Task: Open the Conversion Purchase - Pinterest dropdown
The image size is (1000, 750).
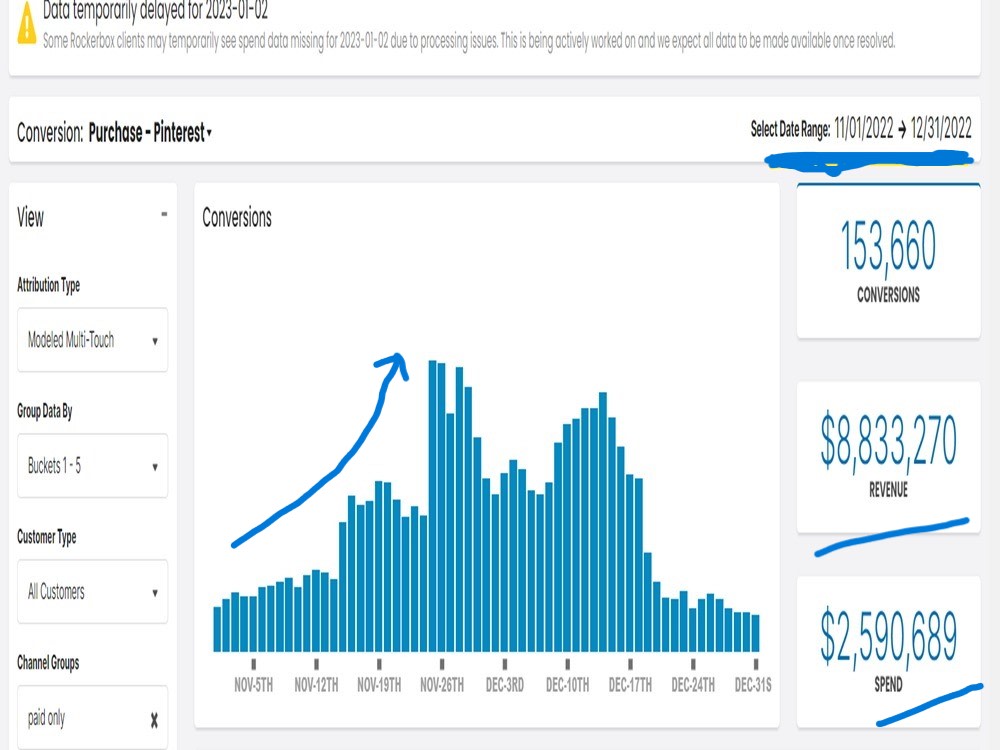Action: pos(150,132)
